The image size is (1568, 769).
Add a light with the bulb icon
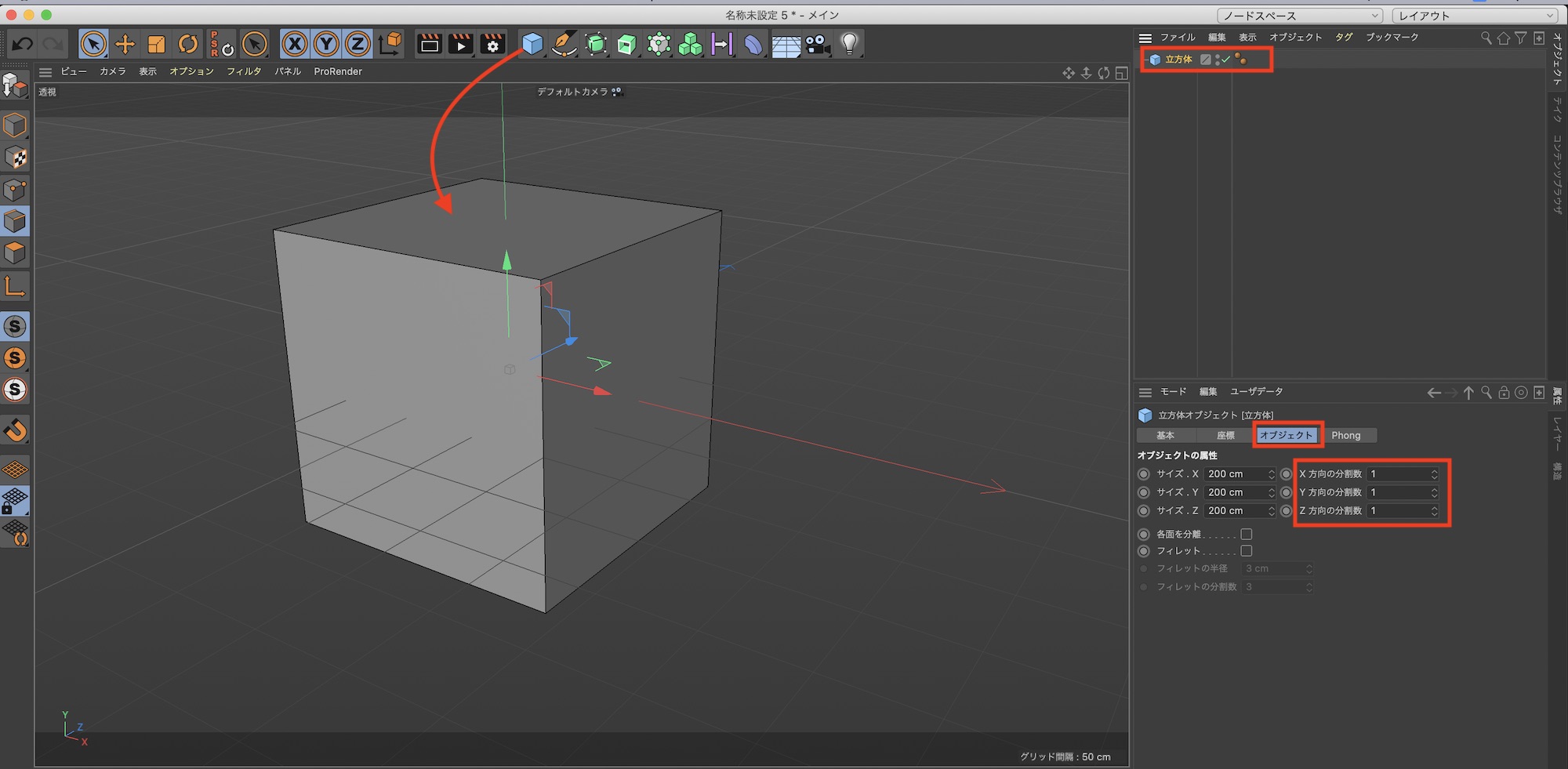(849, 45)
